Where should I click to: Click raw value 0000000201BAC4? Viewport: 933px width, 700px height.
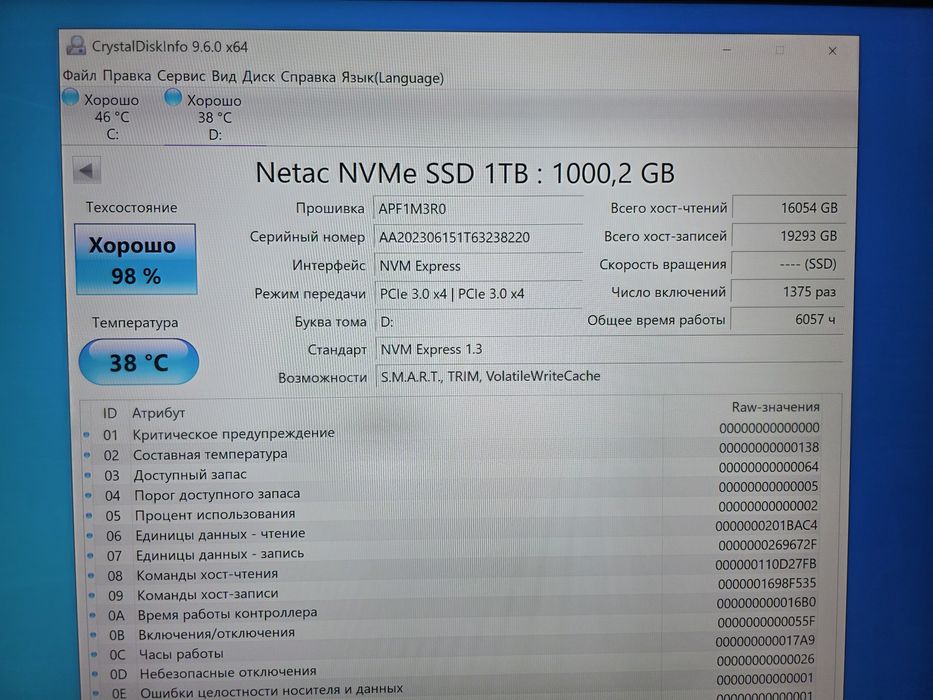[766, 525]
